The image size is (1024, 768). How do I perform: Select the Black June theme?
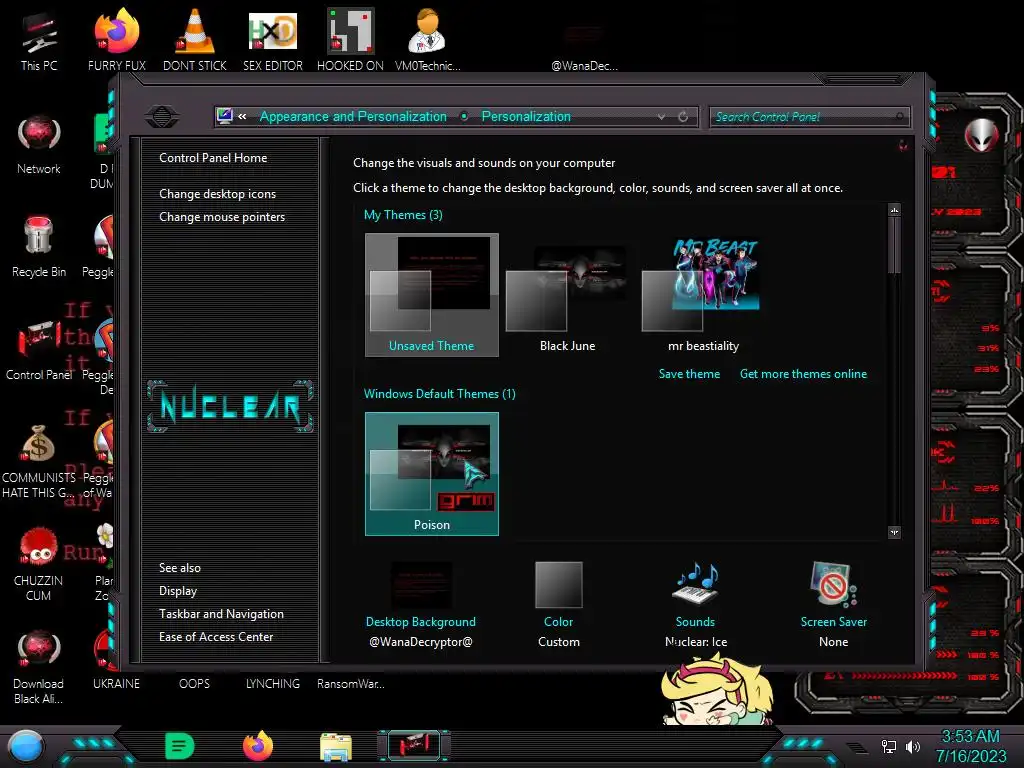(x=568, y=295)
